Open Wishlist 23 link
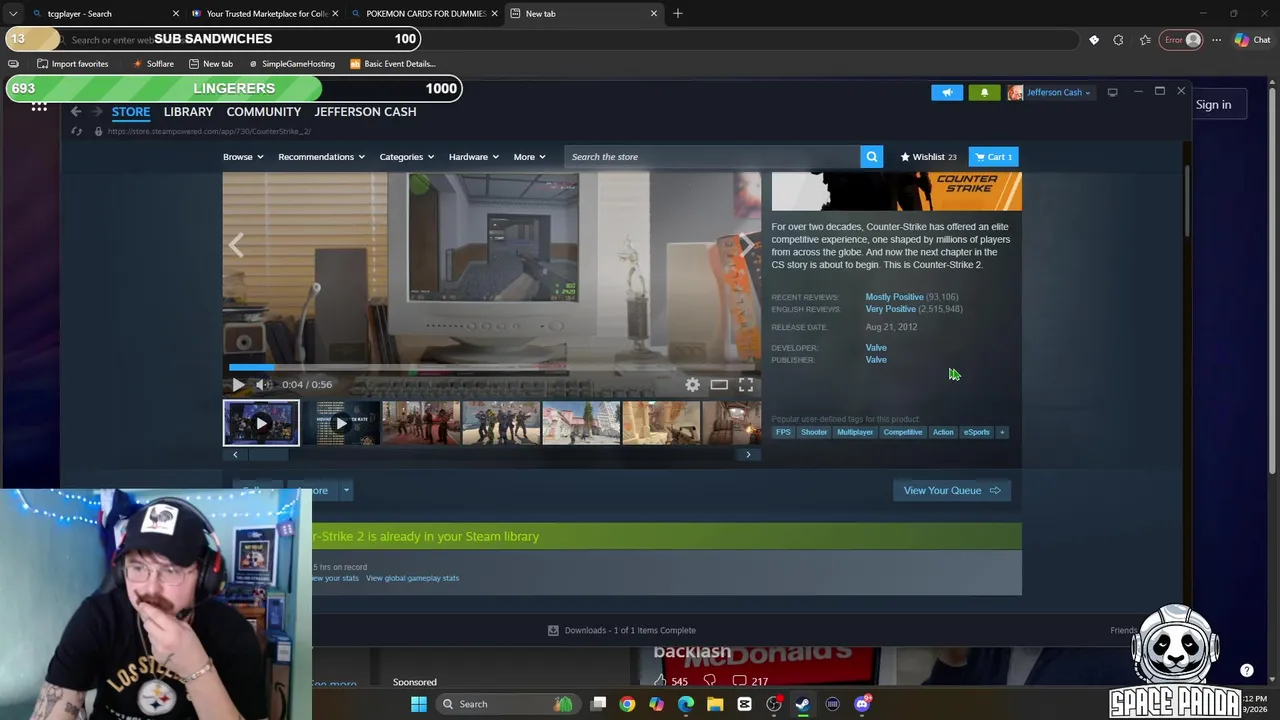The image size is (1280, 720). pyautogui.click(x=928, y=157)
